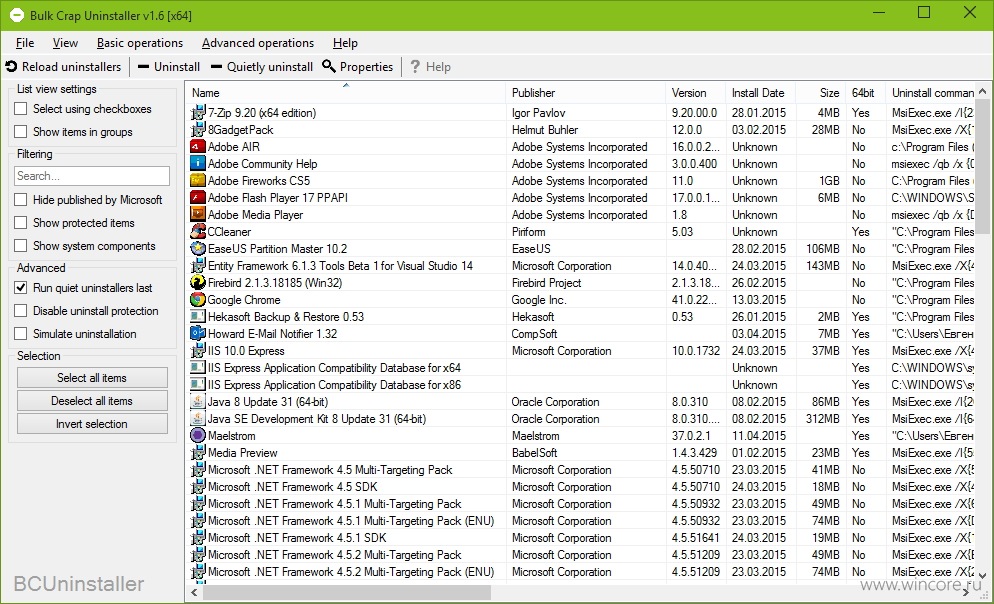The image size is (994, 604).
Task: Click the Howard E-Mail Notifier icon
Action: click(x=198, y=334)
